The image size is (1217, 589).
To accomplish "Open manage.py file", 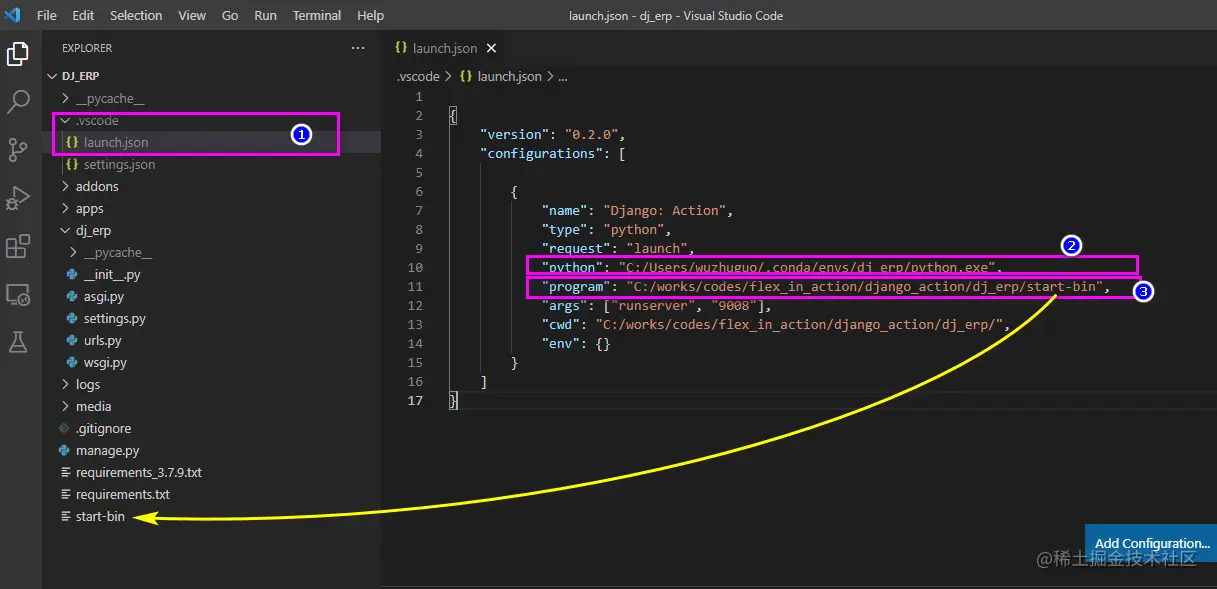I will pyautogui.click(x=107, y=450).
